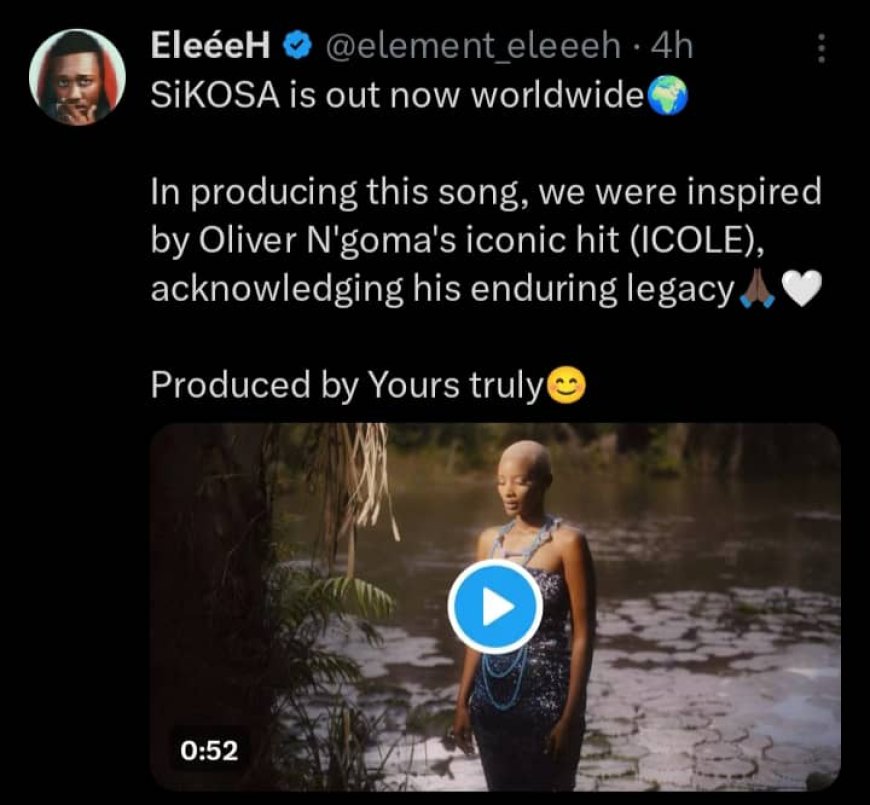Click the 0:52 video duration badge
This screenshot has height=805, width=870.
tap(209, 749)
